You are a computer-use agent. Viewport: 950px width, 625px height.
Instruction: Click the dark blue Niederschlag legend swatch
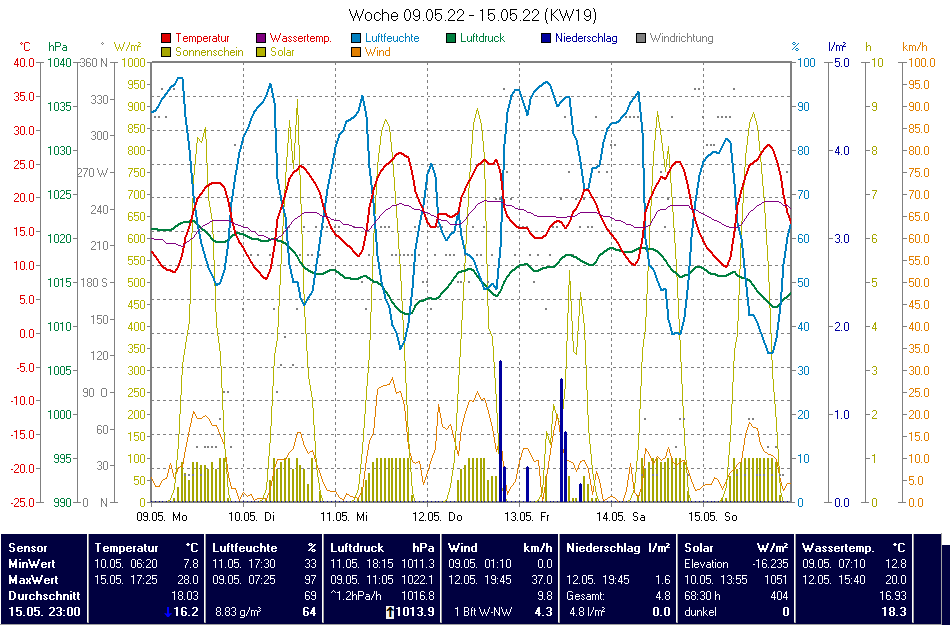pos(546,38)
